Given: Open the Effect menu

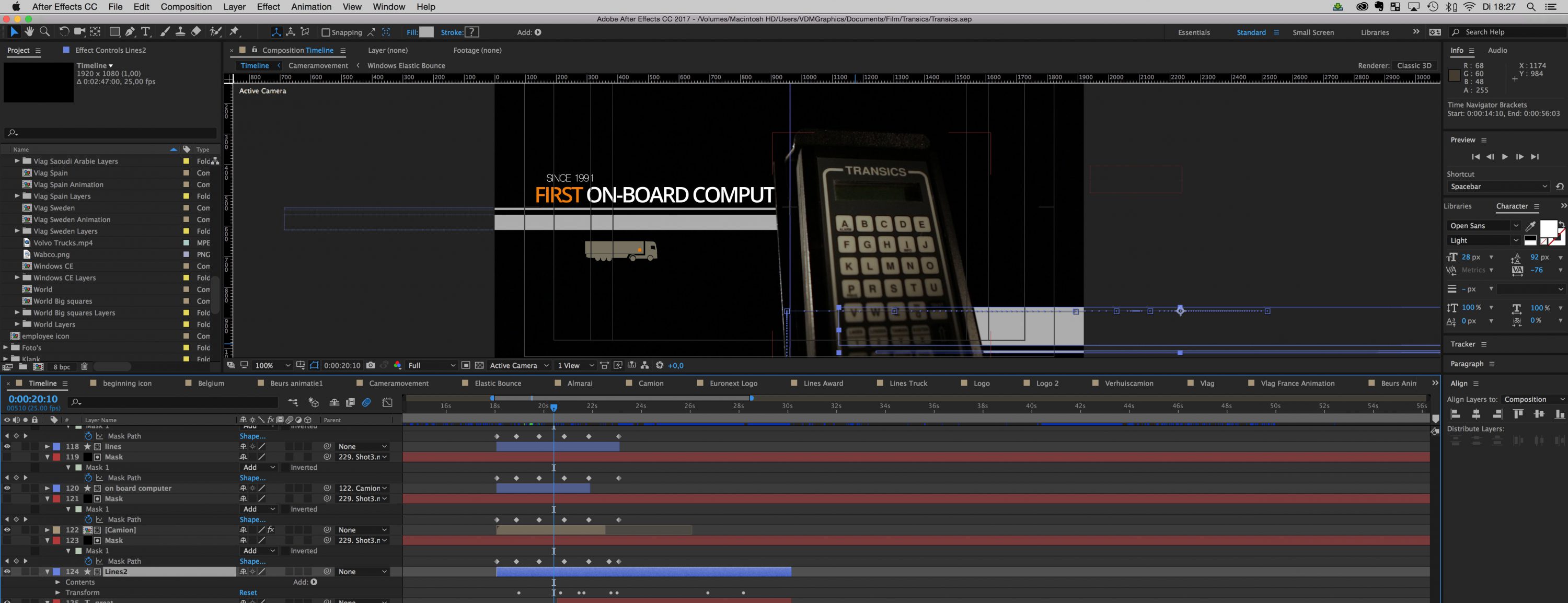Looking at the screenshot, I should (268, 7).
